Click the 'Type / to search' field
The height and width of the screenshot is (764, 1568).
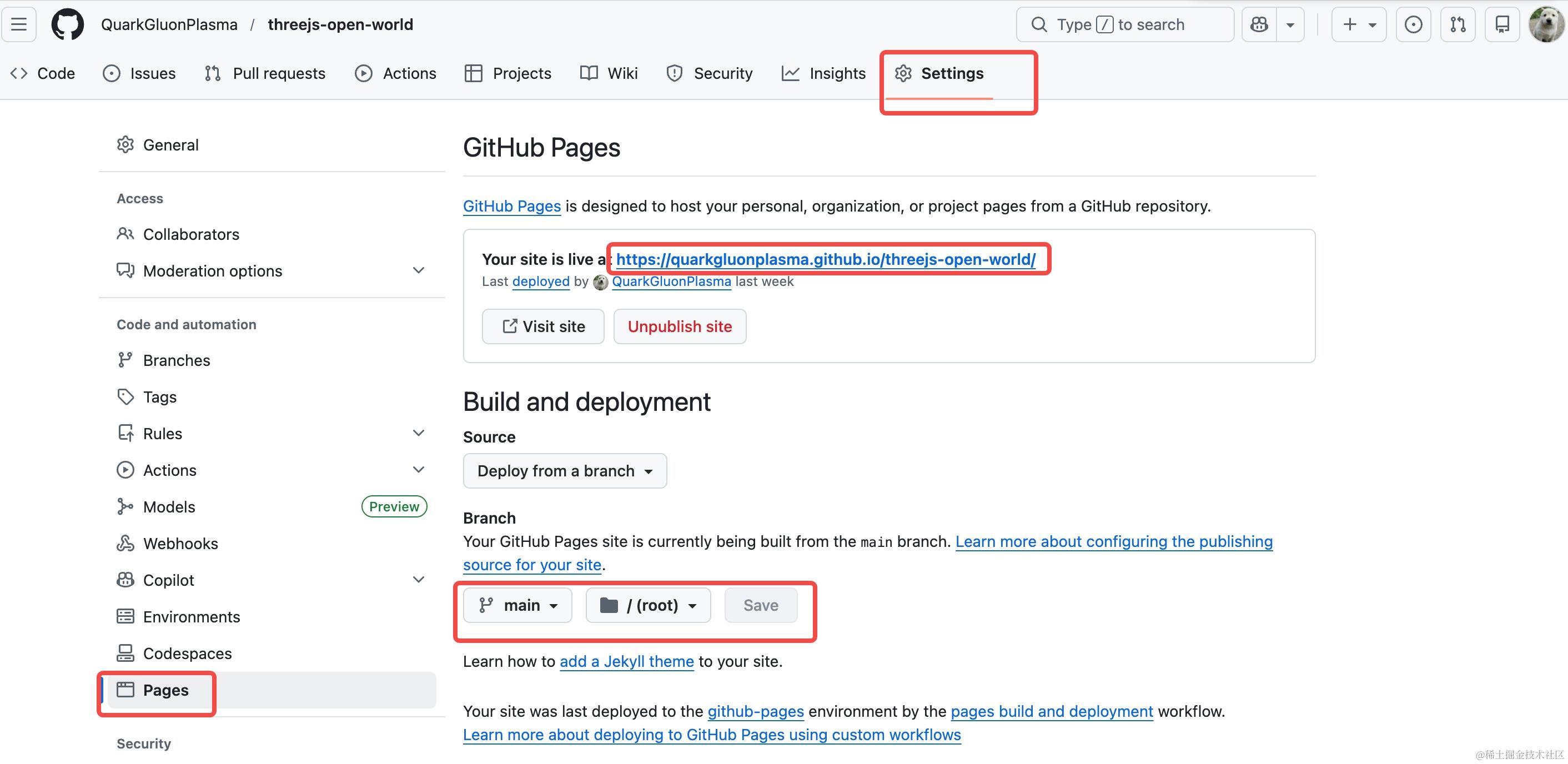(1125, 24)
